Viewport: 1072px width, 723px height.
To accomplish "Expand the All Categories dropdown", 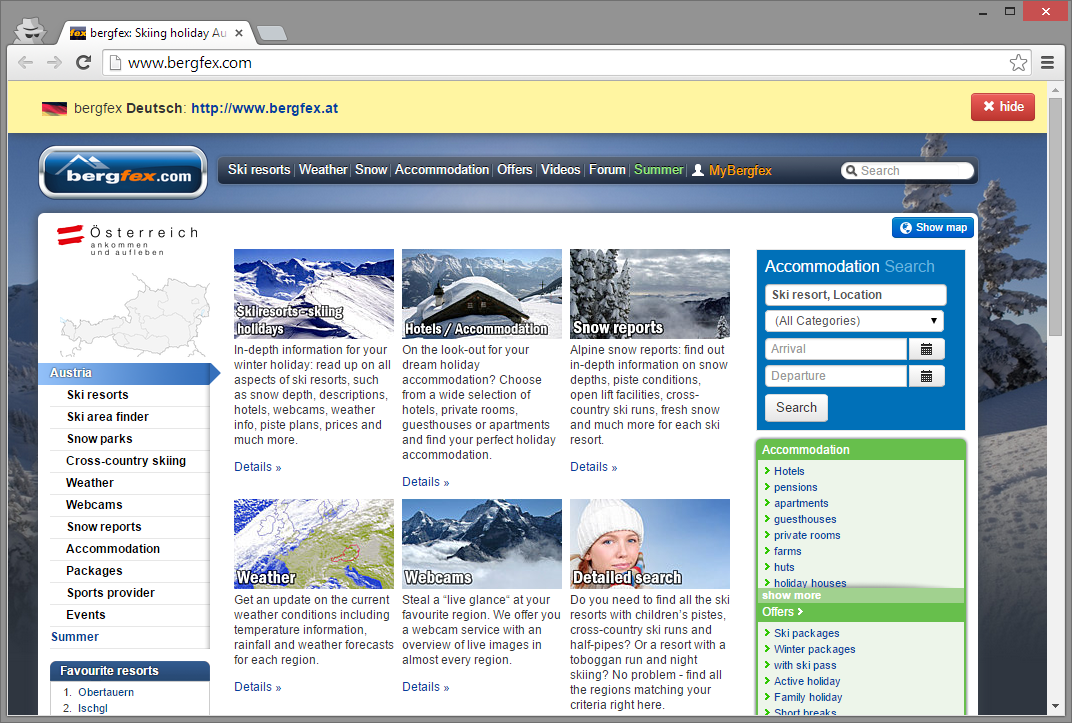I will (855, 321).
